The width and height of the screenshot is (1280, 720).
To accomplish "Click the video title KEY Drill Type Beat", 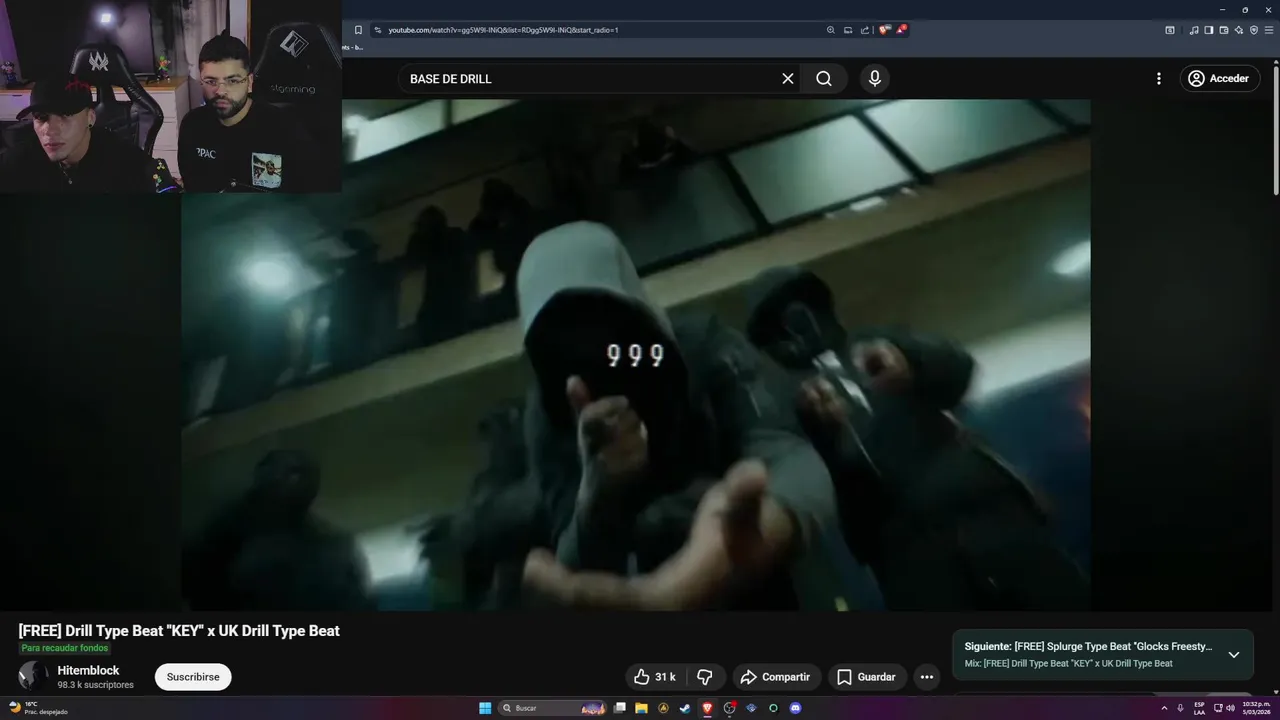I will click(x=179, y=631).
